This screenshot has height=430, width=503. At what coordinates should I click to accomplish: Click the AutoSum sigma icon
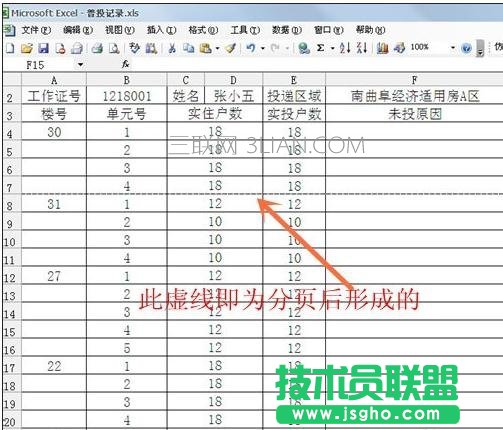point(321,48)
